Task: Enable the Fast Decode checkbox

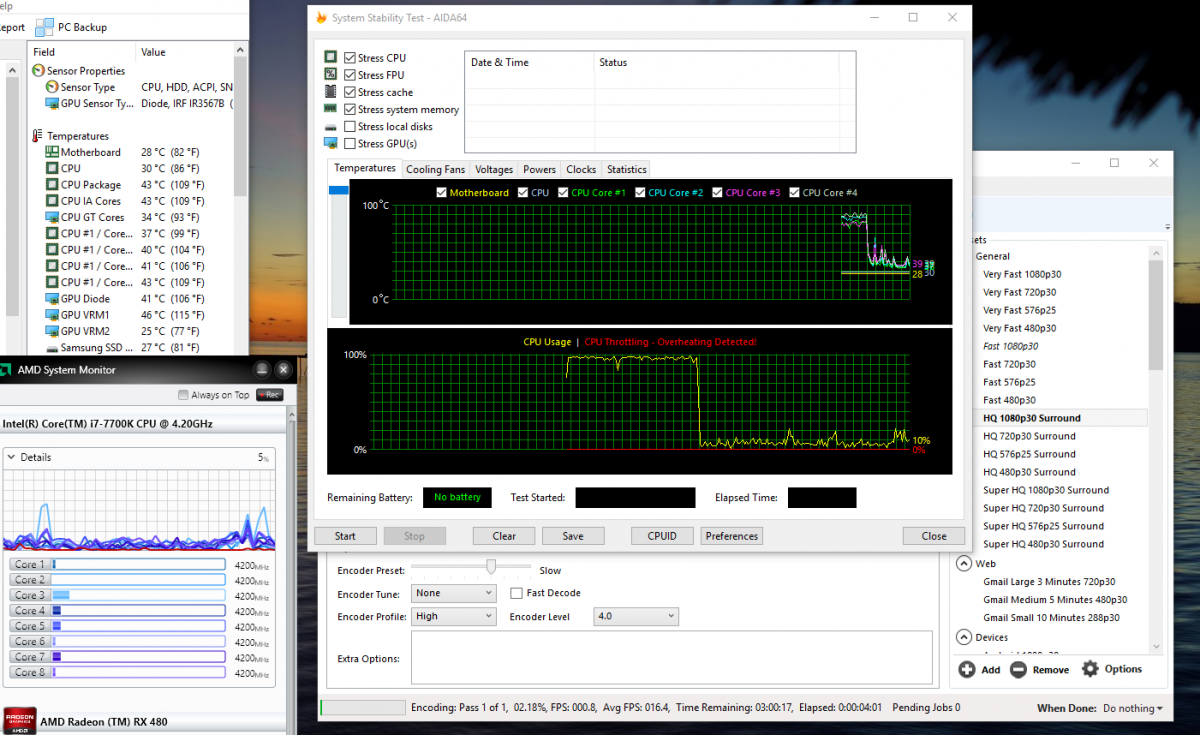Action: [516, 592]
